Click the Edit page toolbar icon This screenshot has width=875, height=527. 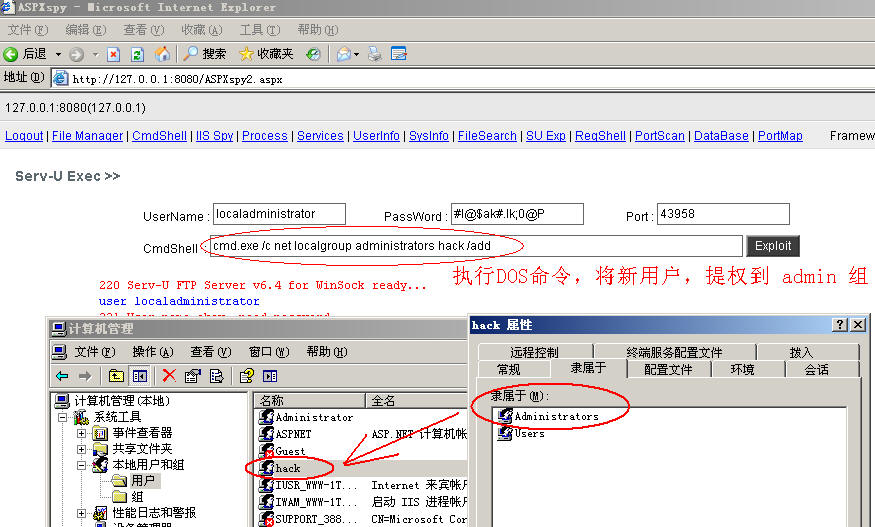coord(399,54)
